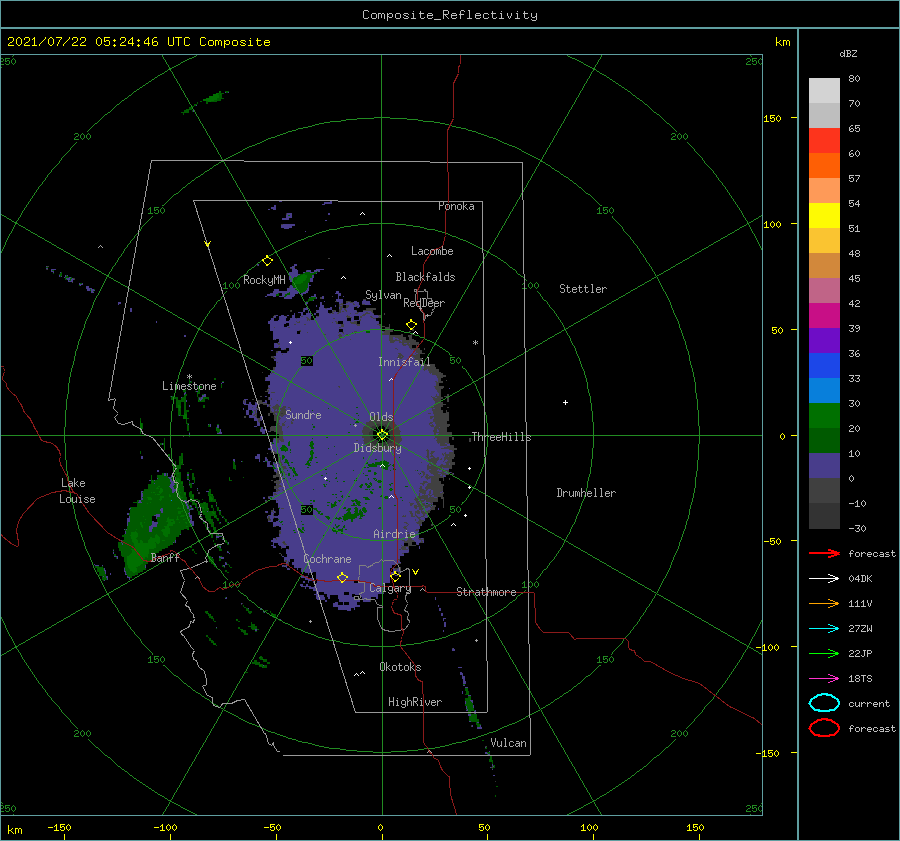Screen dimensions: 900x841
Task: Click the ThreeHills city label
Action: pyautogui.click(x=502, y=437)
